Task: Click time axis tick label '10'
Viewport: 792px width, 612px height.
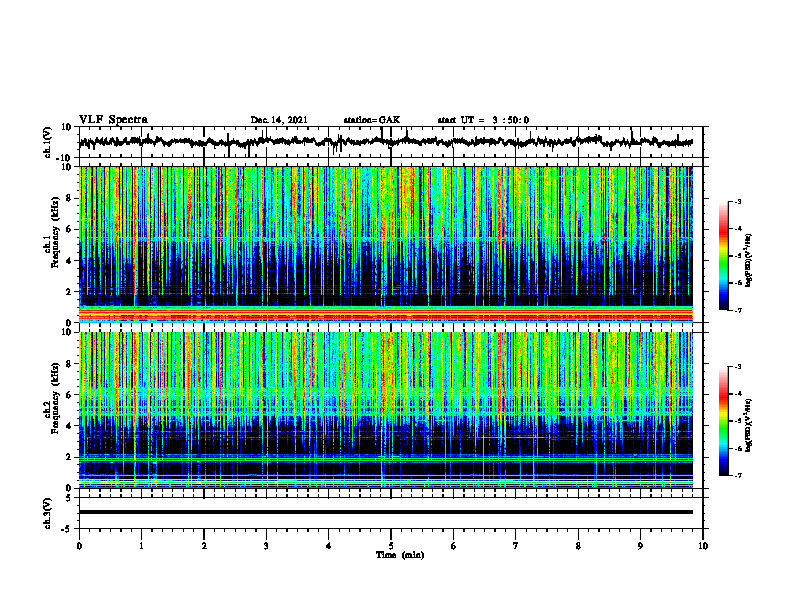Action: (x=703, y=546)
